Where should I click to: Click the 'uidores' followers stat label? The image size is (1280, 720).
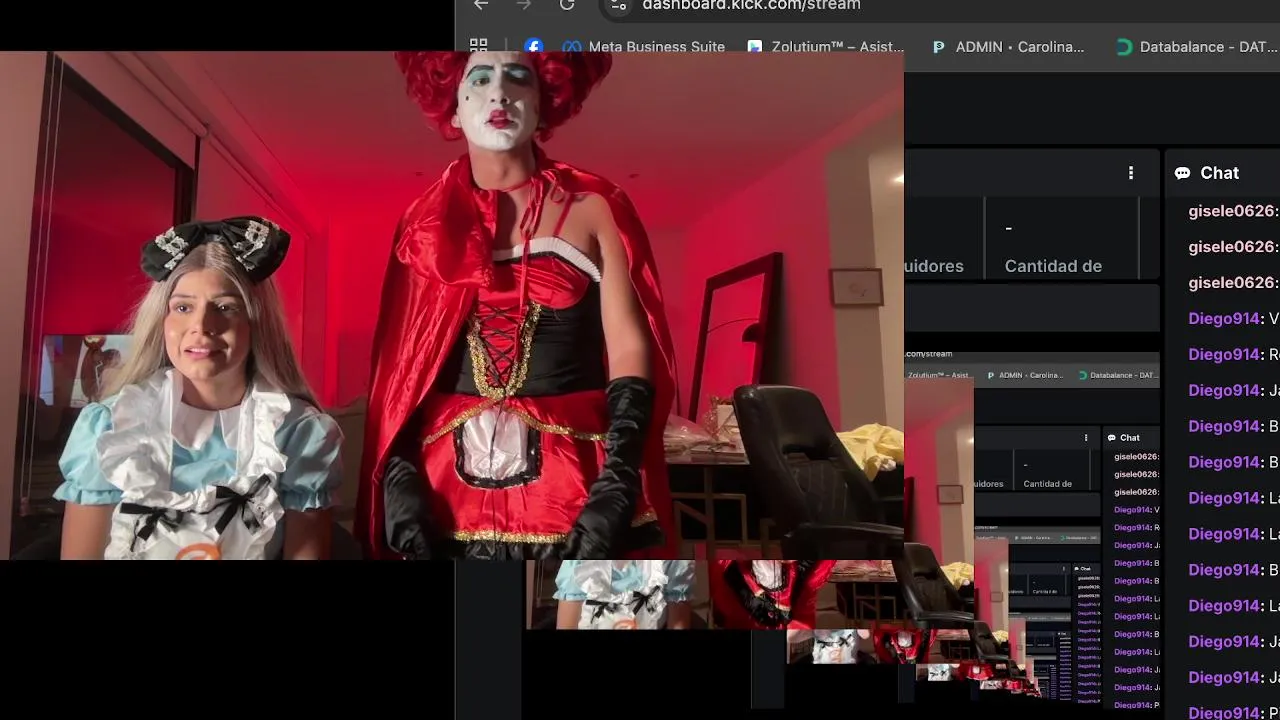coord(934,266)
